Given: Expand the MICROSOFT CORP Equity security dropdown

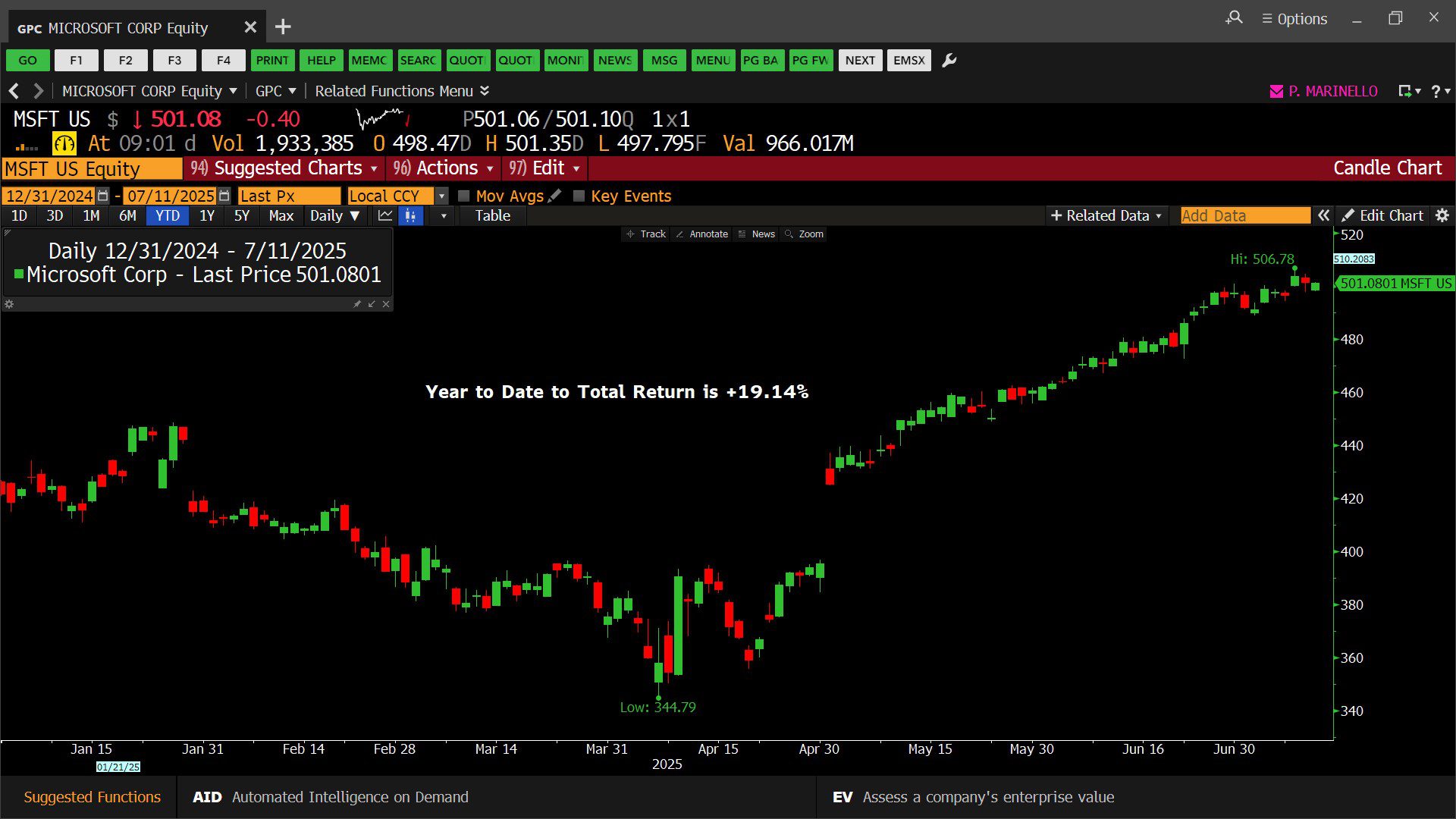Looking at the screenshot, I should click(149, 91).
